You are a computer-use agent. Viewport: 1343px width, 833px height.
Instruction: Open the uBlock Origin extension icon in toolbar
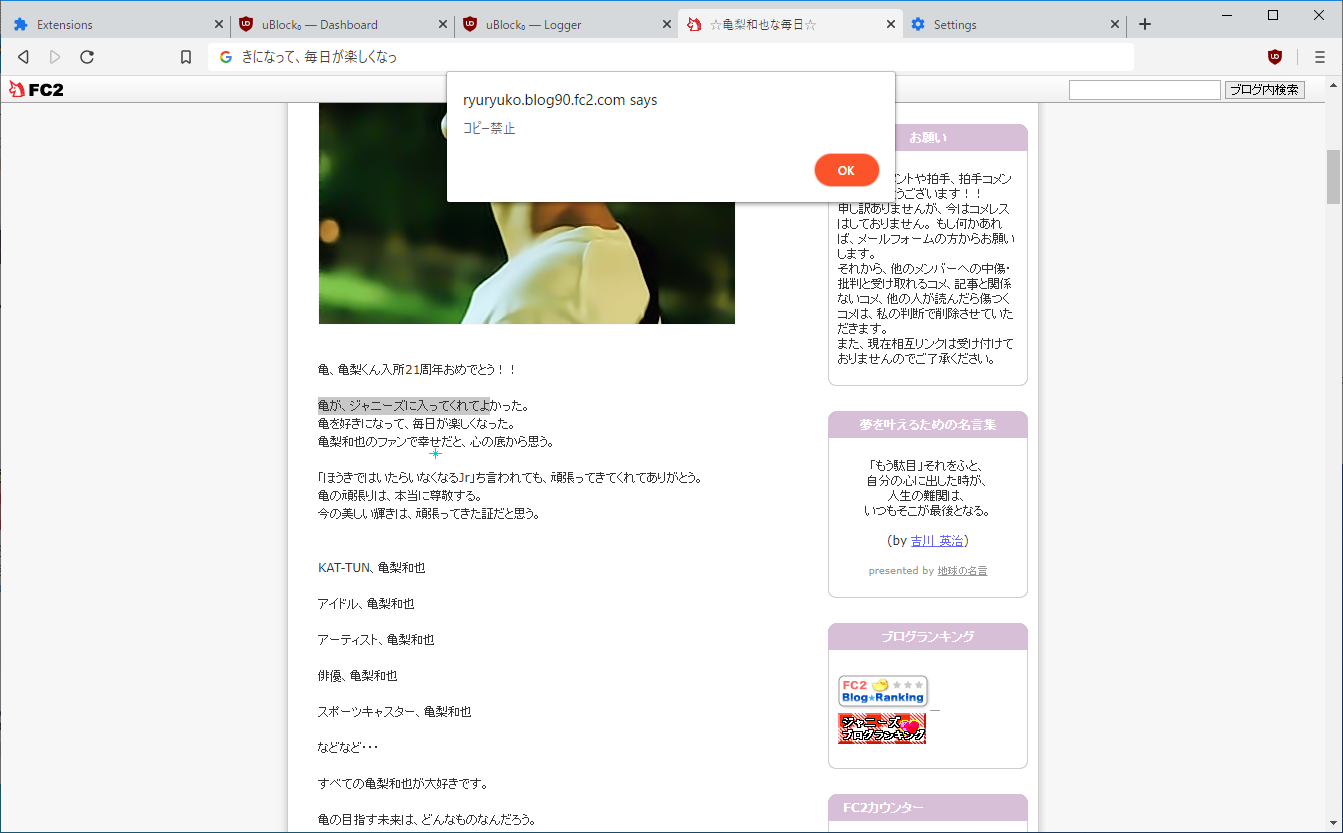tap(1274, 57)
